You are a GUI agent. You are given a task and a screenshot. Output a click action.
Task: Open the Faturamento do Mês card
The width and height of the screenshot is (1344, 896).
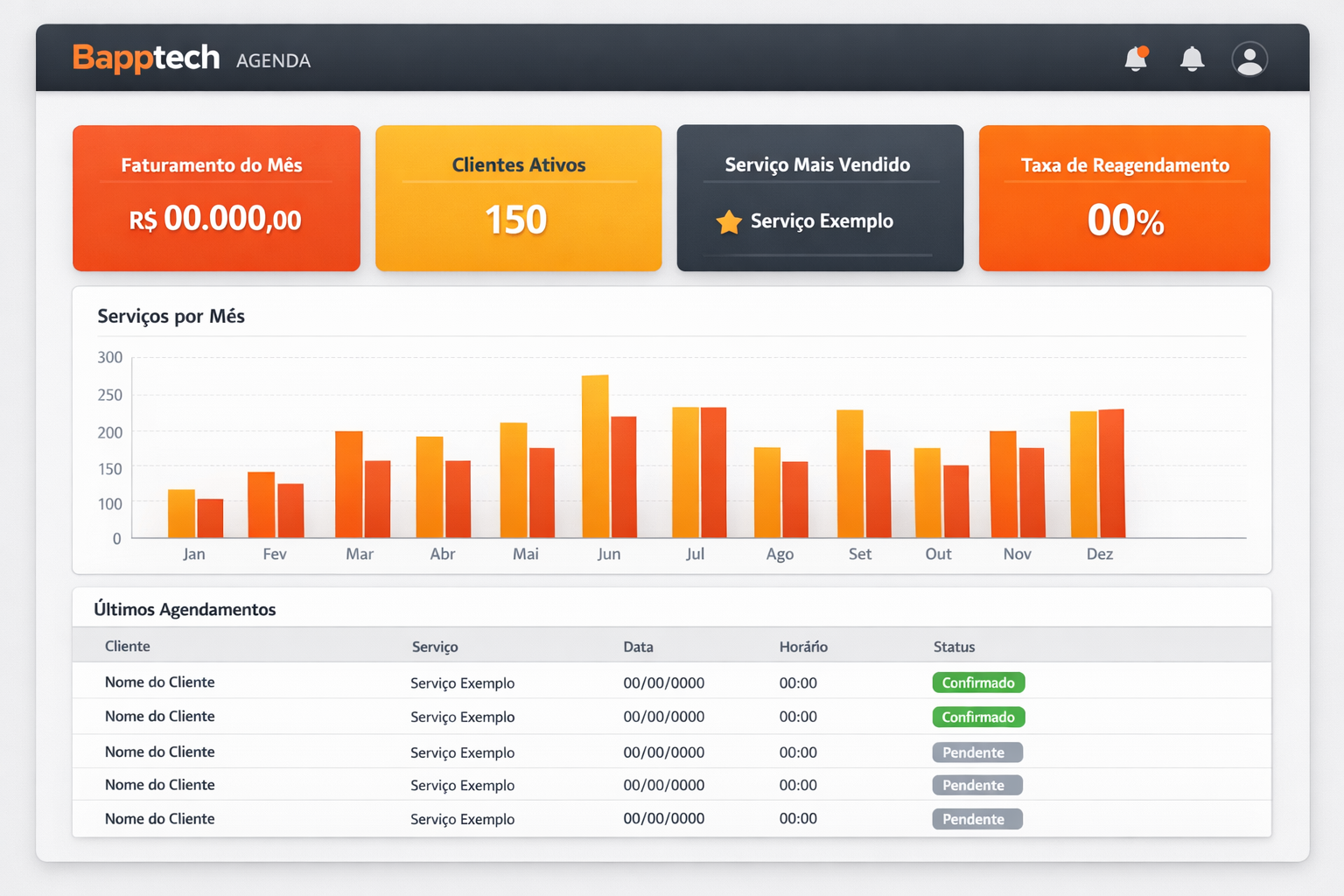coord(215,198)
